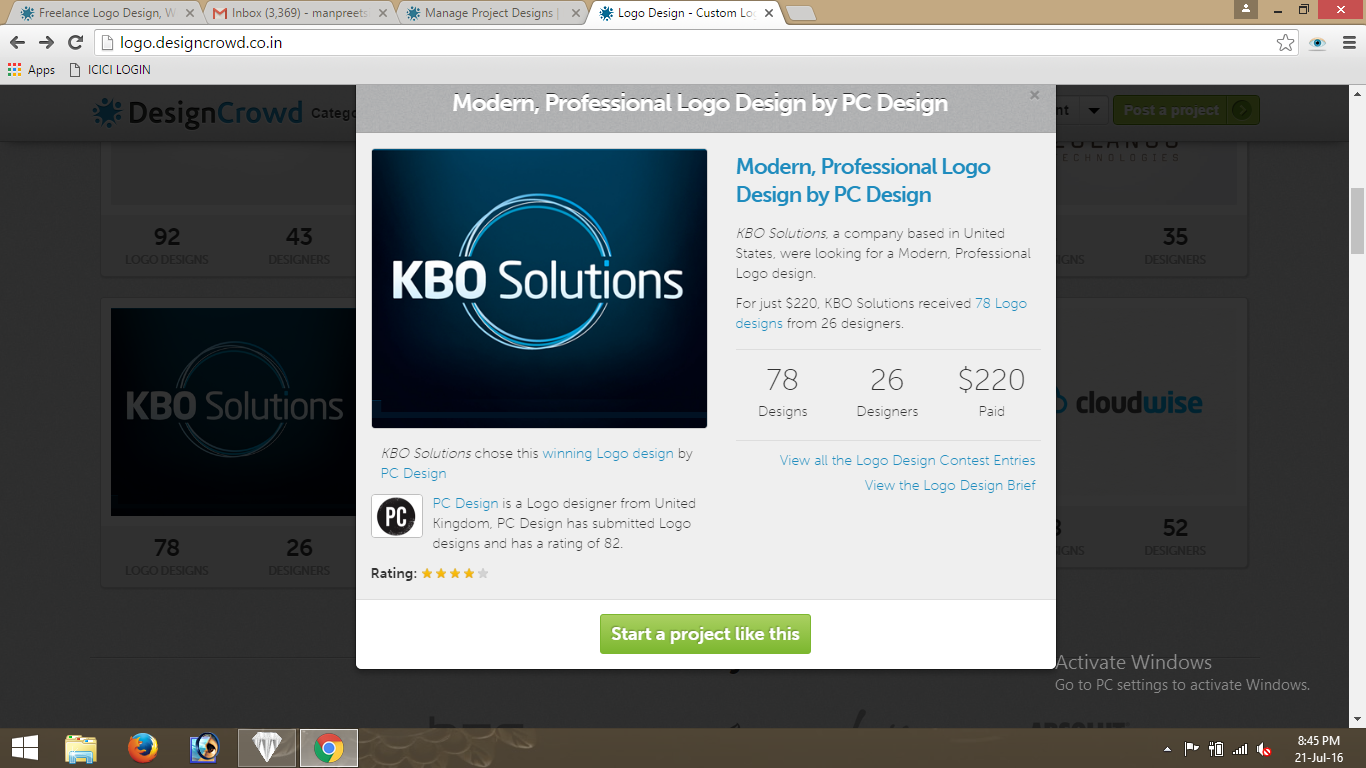
Task: Go back using the browser back arrow
Action: [x=18, y=42]
